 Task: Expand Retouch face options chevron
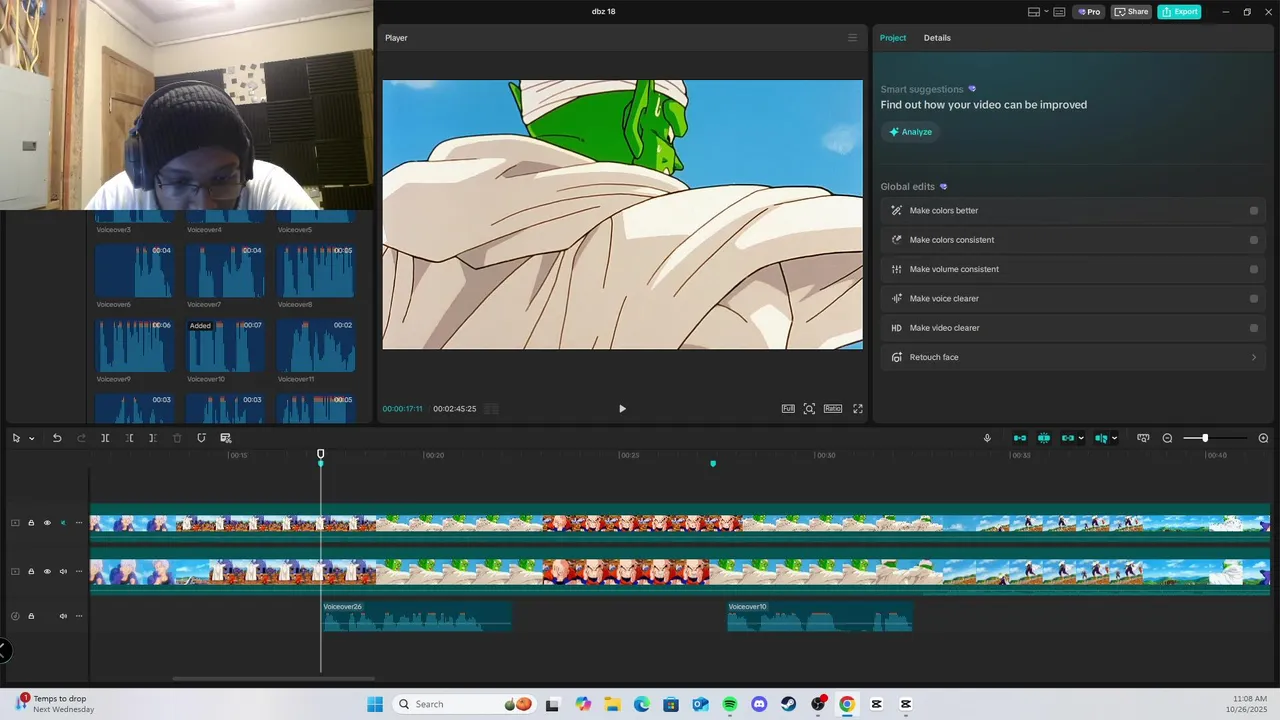(1254, 357)
